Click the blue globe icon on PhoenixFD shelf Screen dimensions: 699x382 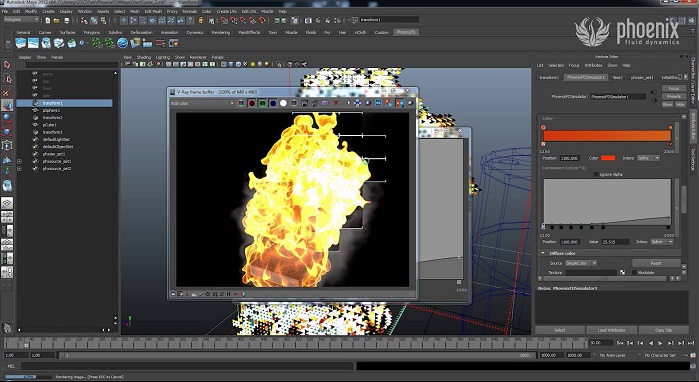tap(123, 43)
